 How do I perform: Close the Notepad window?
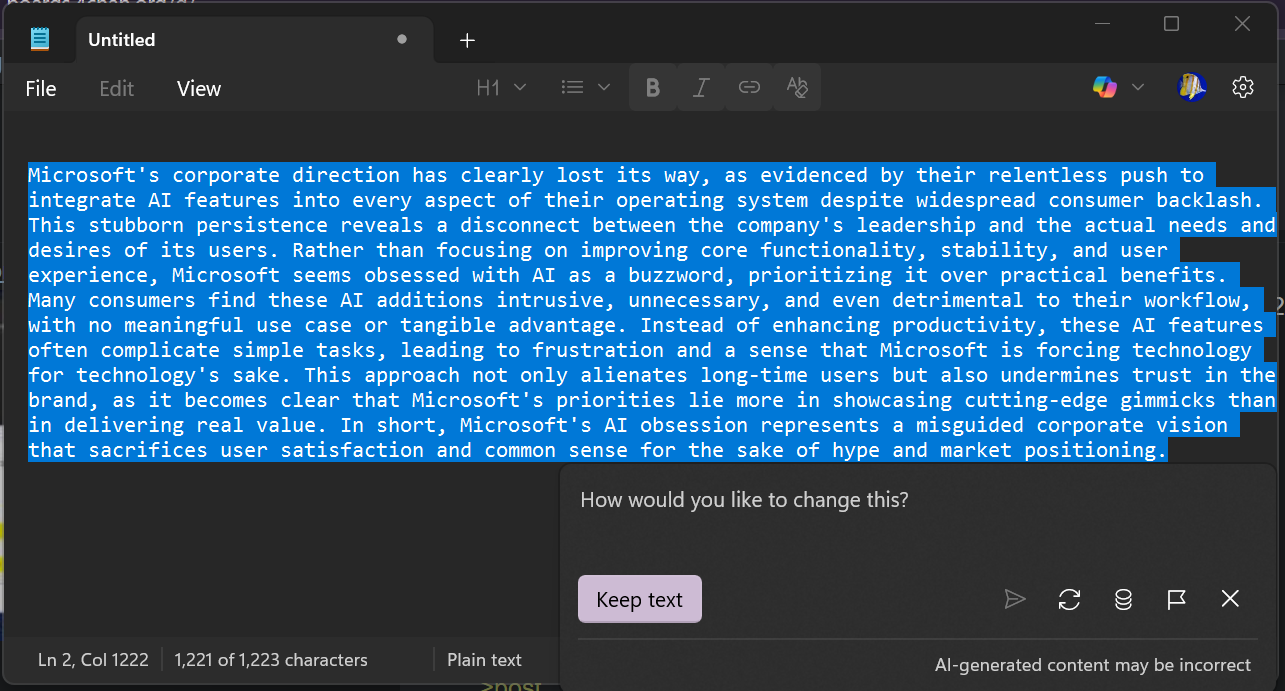point(1242,24)
